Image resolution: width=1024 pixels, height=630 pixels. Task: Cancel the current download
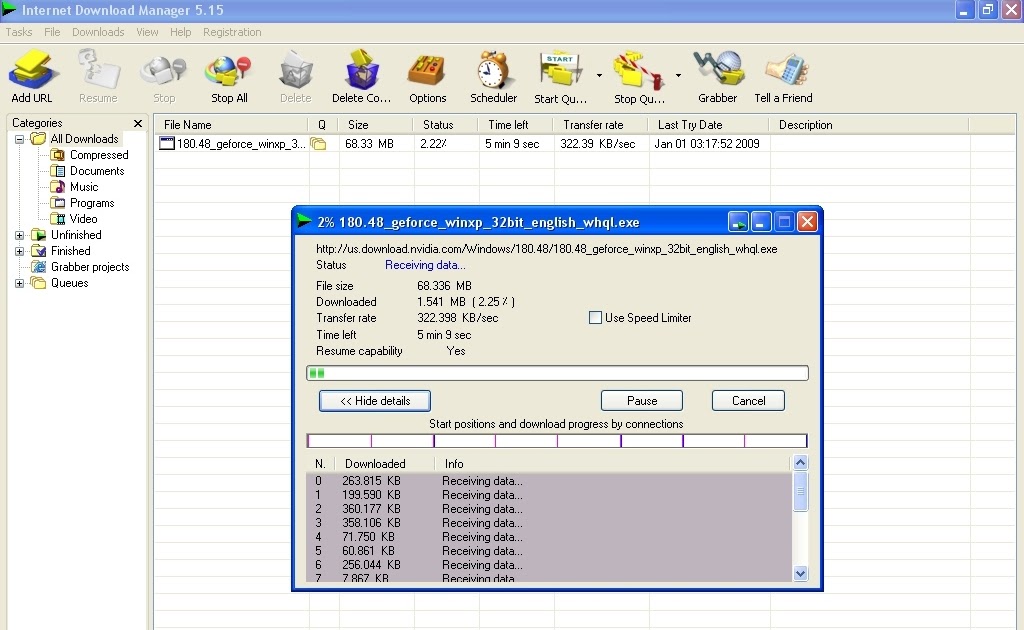[748, 401]
